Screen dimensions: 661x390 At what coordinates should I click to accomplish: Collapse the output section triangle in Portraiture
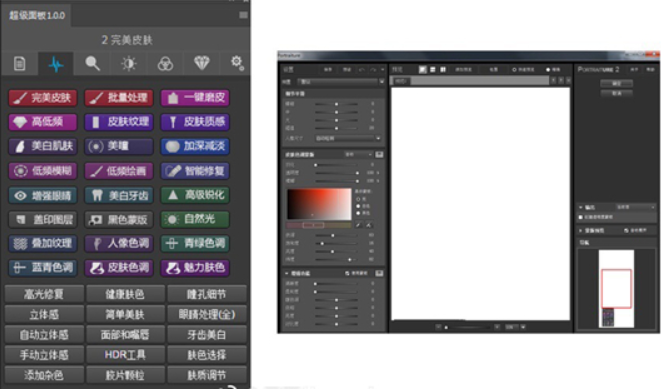tap(581, 207)
